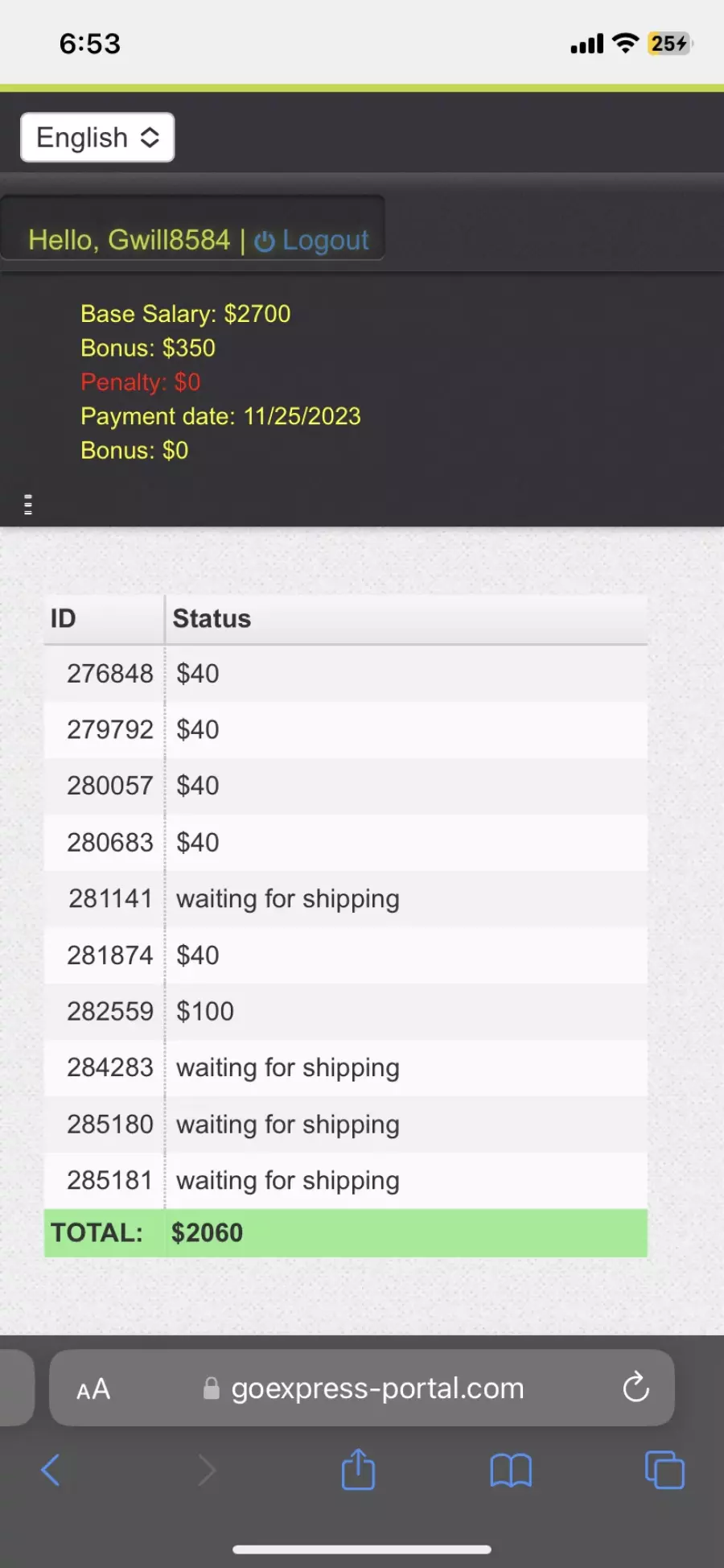Tap the power icon beside Logout

[x=265, y=241]
